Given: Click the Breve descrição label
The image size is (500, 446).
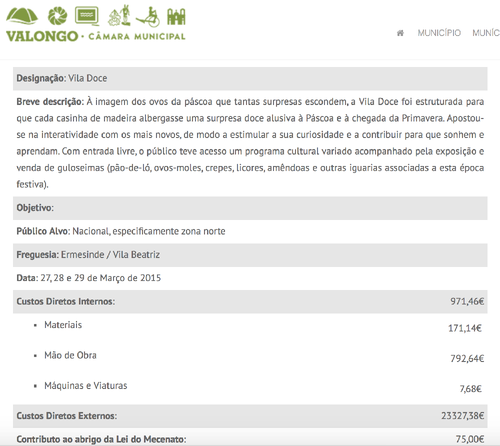Looking at the screenshot, I should tap(50, 102).
